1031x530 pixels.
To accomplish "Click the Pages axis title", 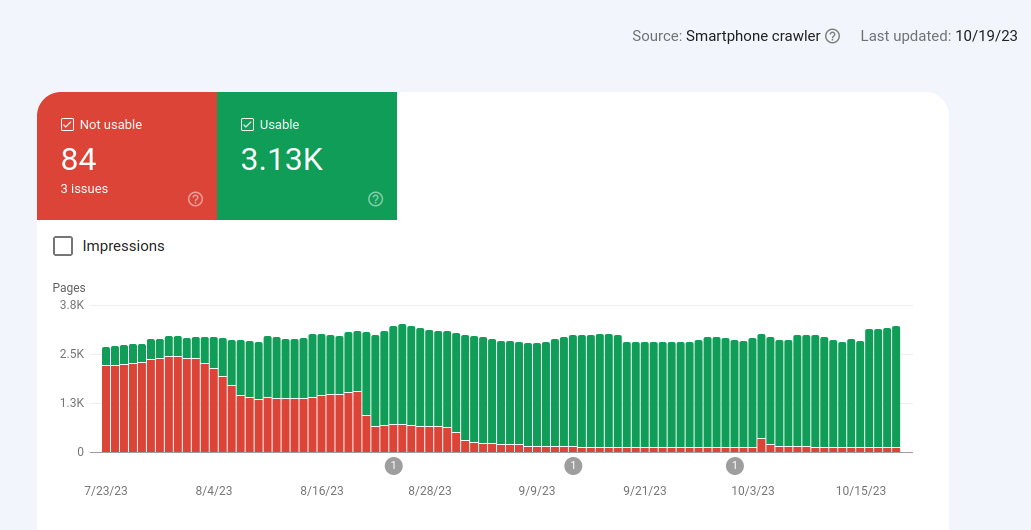I will click(x=69, y=288).
